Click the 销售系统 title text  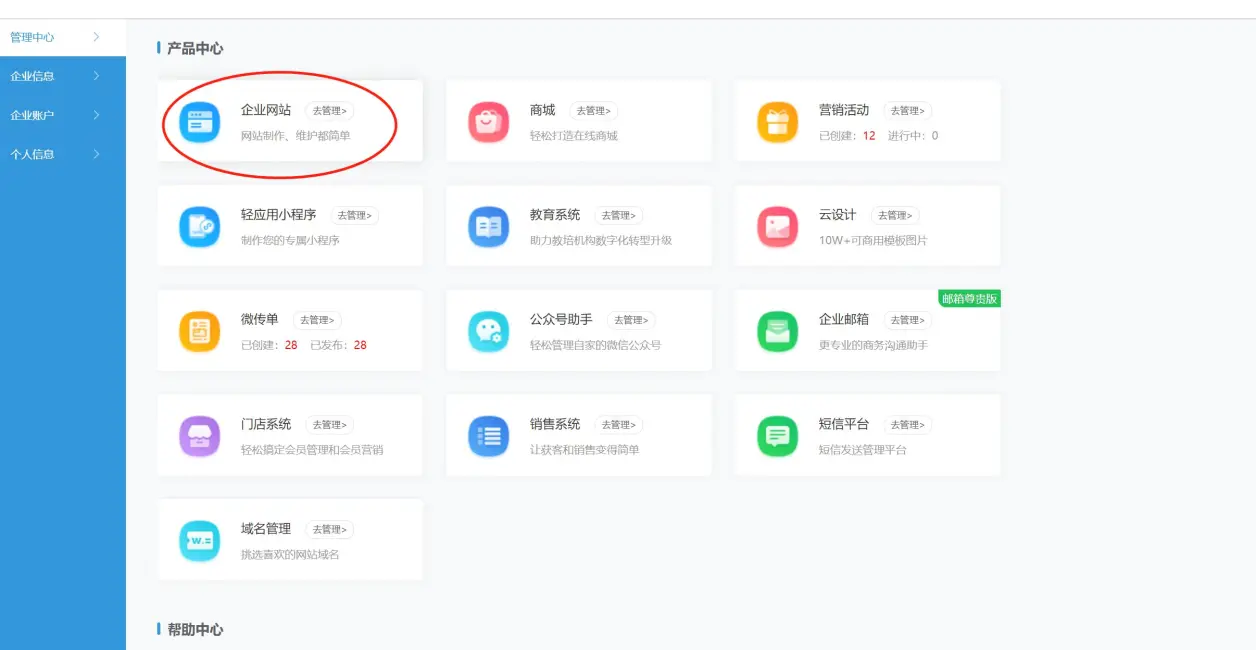[x=555, y=424]
